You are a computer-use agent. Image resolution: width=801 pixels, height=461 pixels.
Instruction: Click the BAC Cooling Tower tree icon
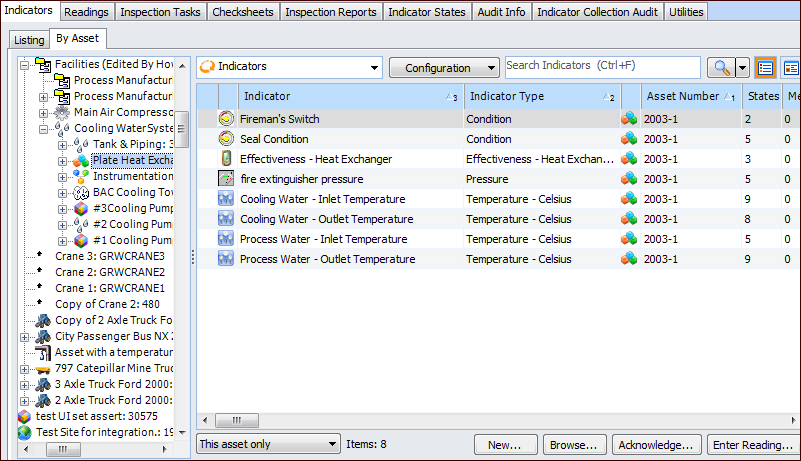(81, 192)
